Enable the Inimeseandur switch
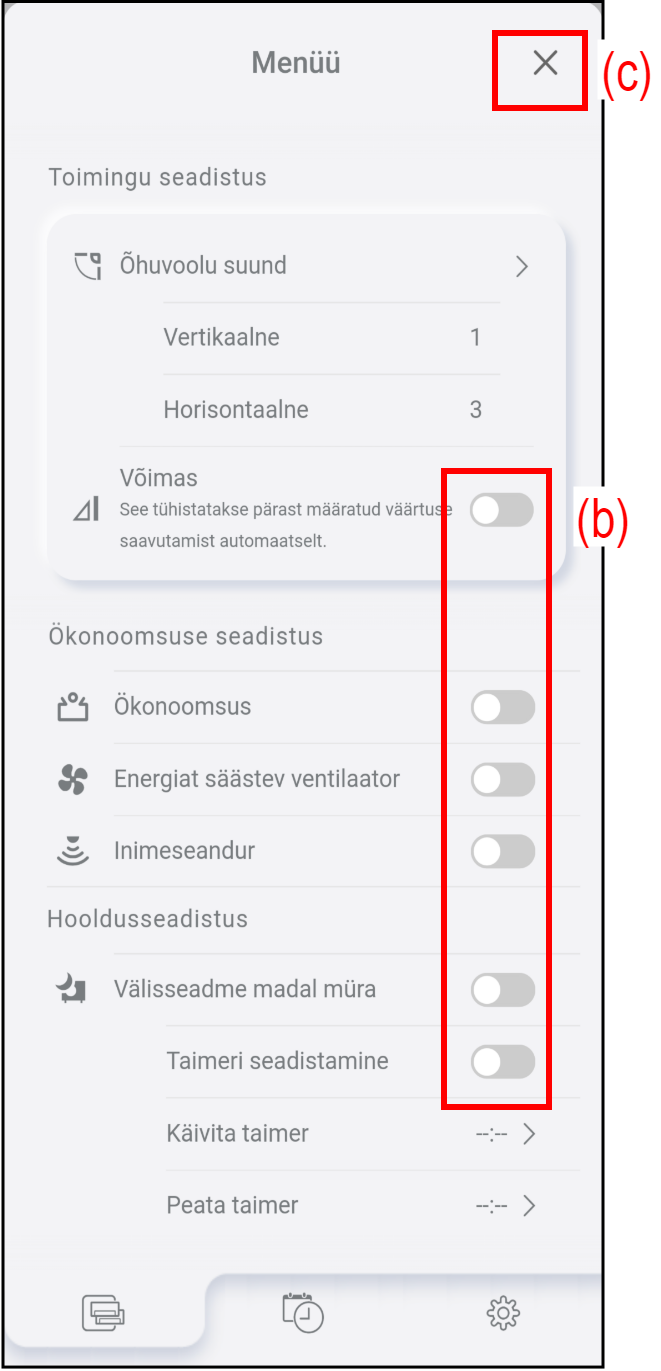Image resolution: width=661 pixels, height=1371 pixels. (x=503, y=851)
